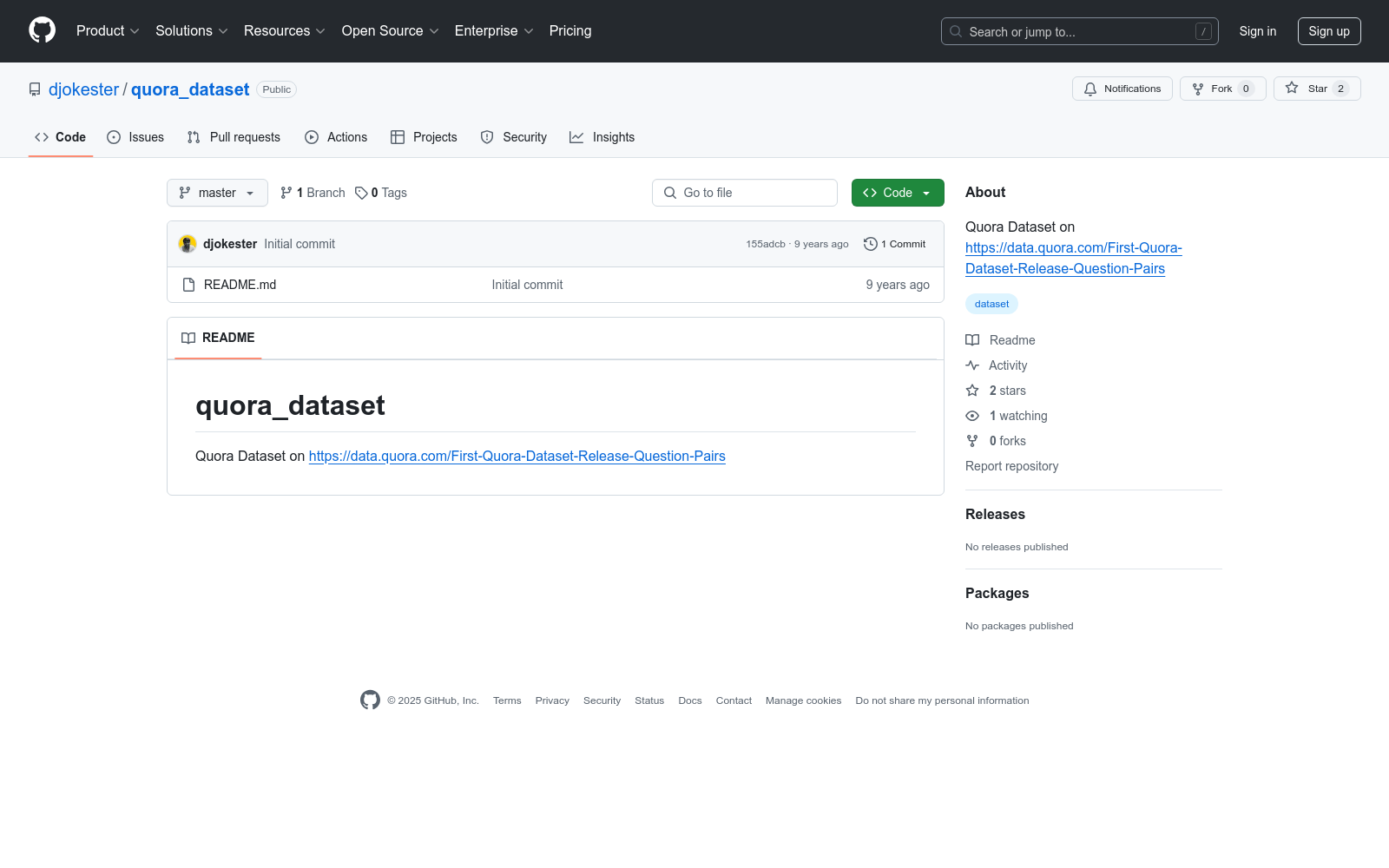Open the Resources dropdown
The height and width of the screenshot is (868, 1389).
[285, 30]
